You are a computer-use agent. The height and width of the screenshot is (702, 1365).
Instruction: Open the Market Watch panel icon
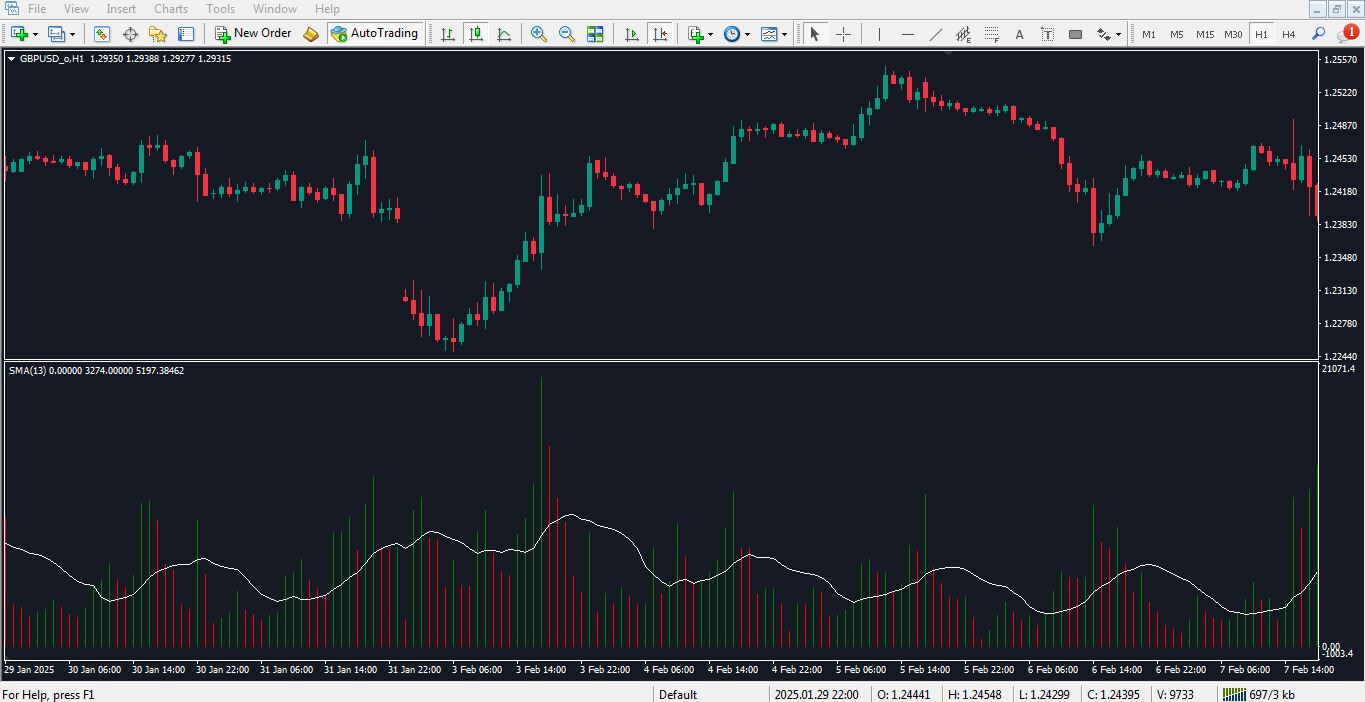coord(102,34)
